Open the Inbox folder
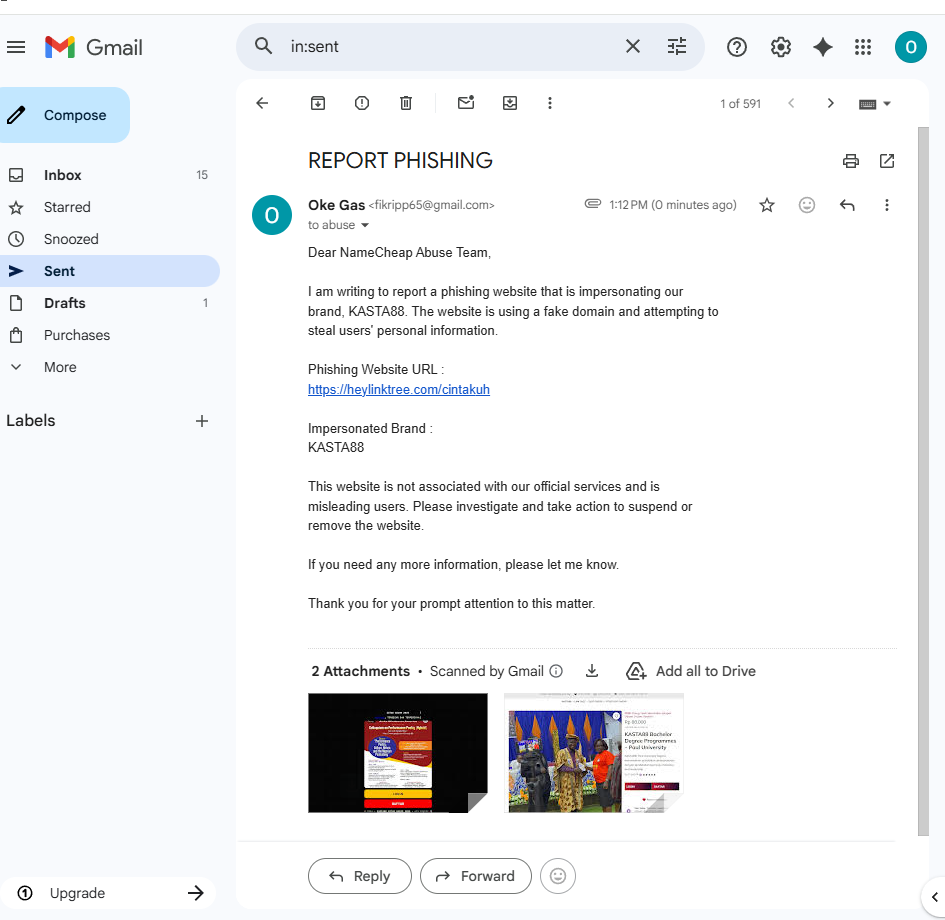 pyautogui.click(x=109, y=175)
